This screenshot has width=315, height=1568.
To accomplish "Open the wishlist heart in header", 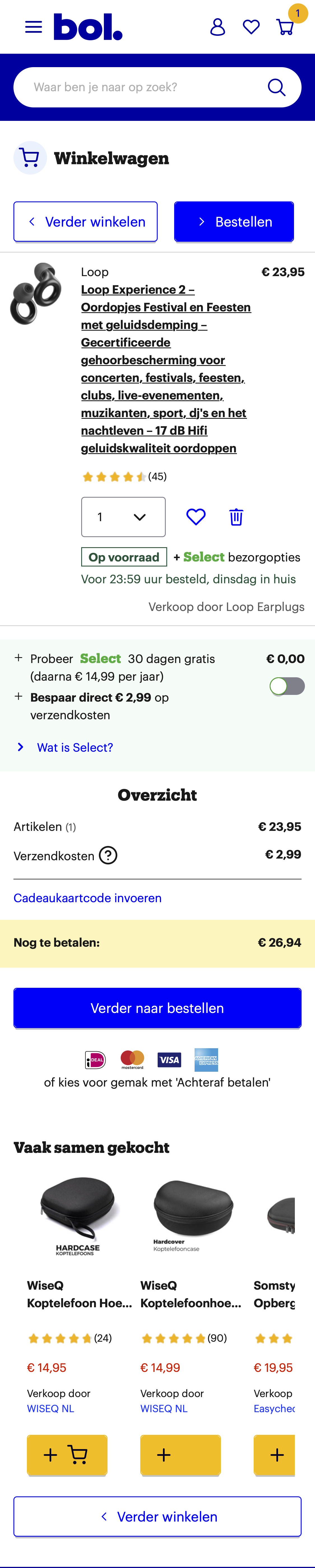I will click(251, 27).
